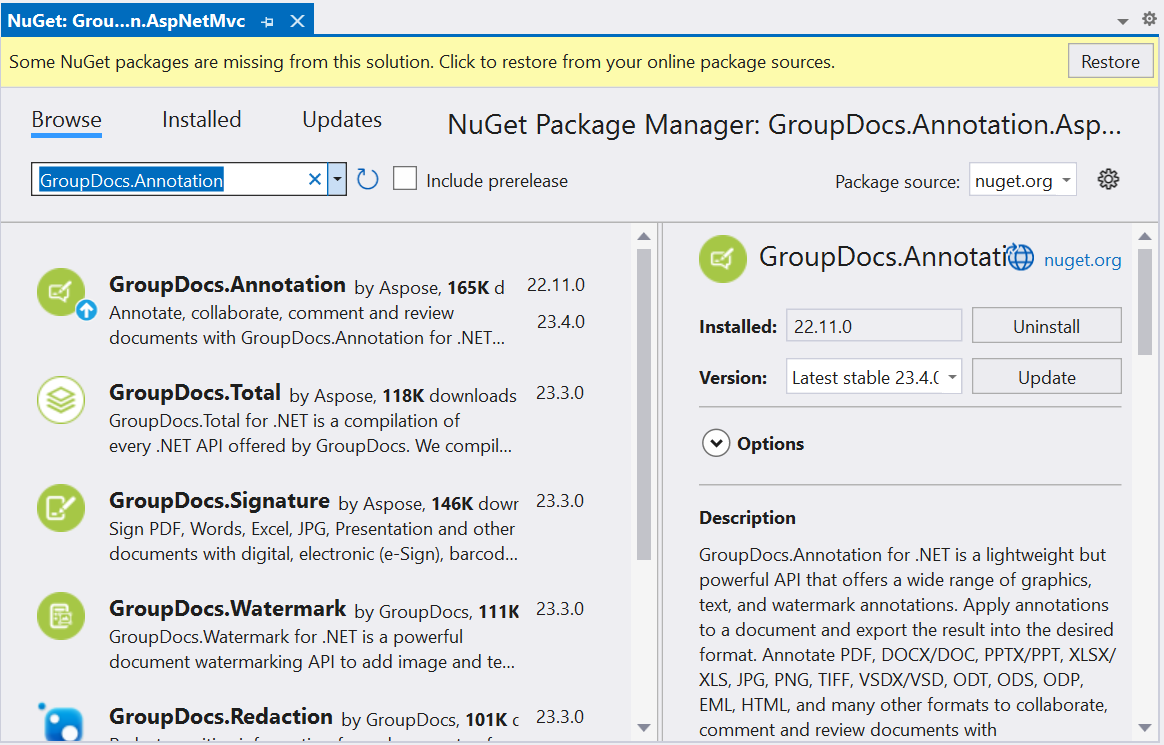The height and width of the screenshot is (745, 1164).
Task: Click the GroupDocs.Watermark package icon
Action: point(61,616)
